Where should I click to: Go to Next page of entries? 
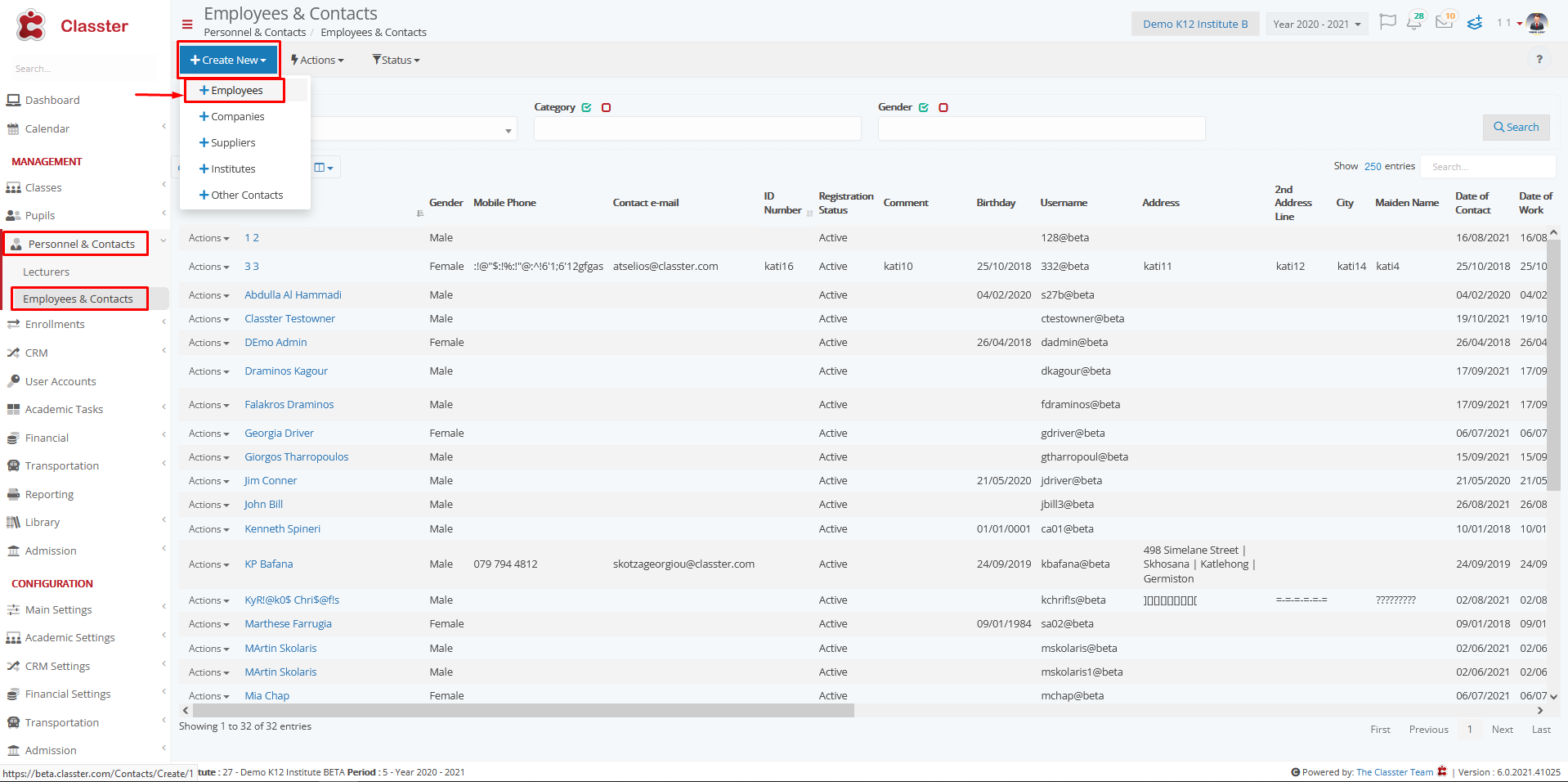[x=1502, y=730]
